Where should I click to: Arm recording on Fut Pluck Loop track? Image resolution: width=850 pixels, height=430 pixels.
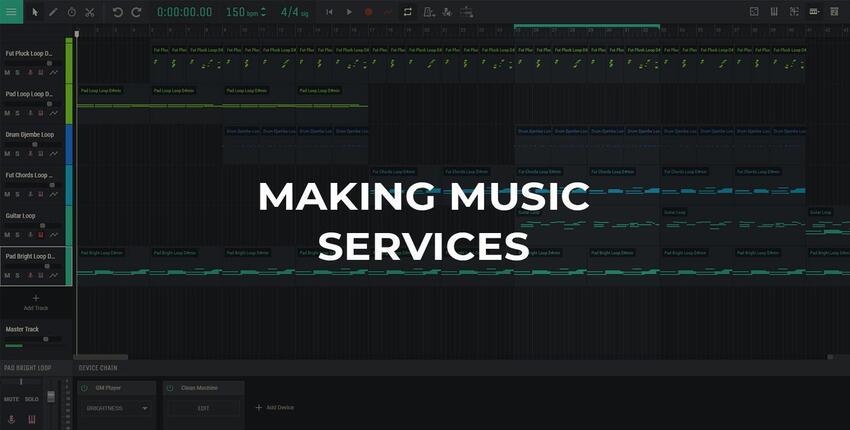[30, 72]
